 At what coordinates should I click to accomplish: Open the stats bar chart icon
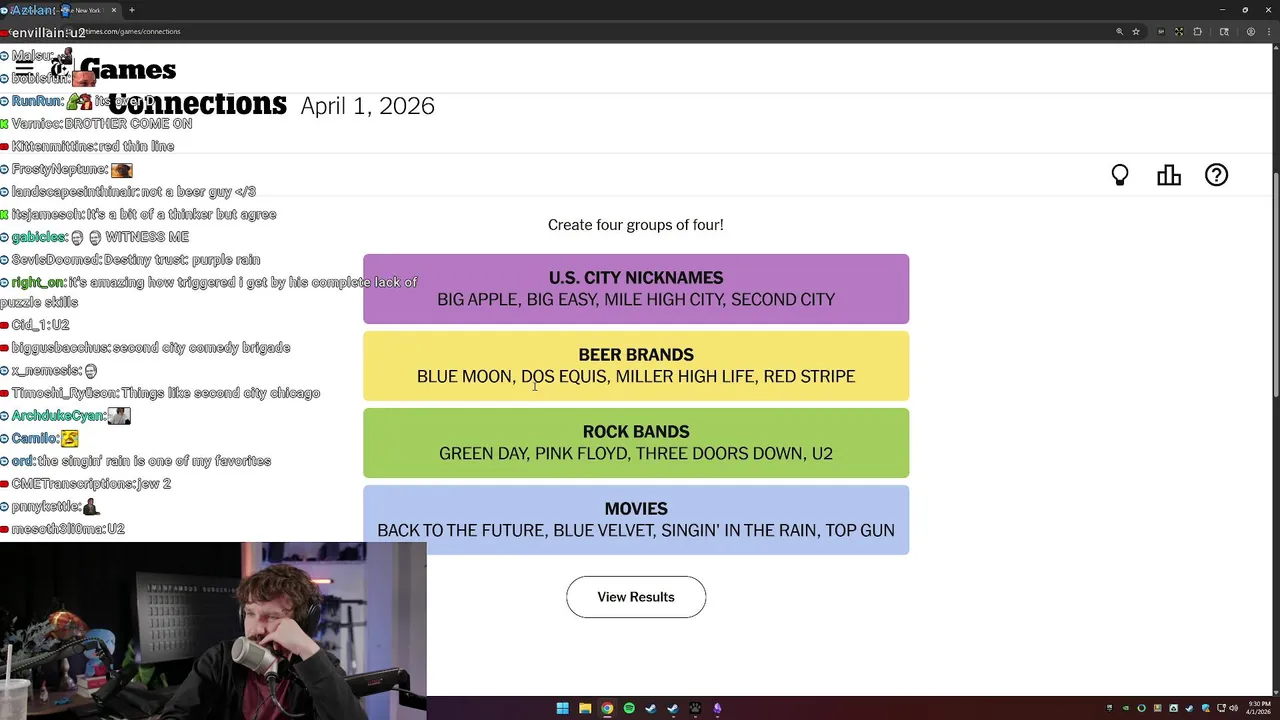pos(1169,175)
